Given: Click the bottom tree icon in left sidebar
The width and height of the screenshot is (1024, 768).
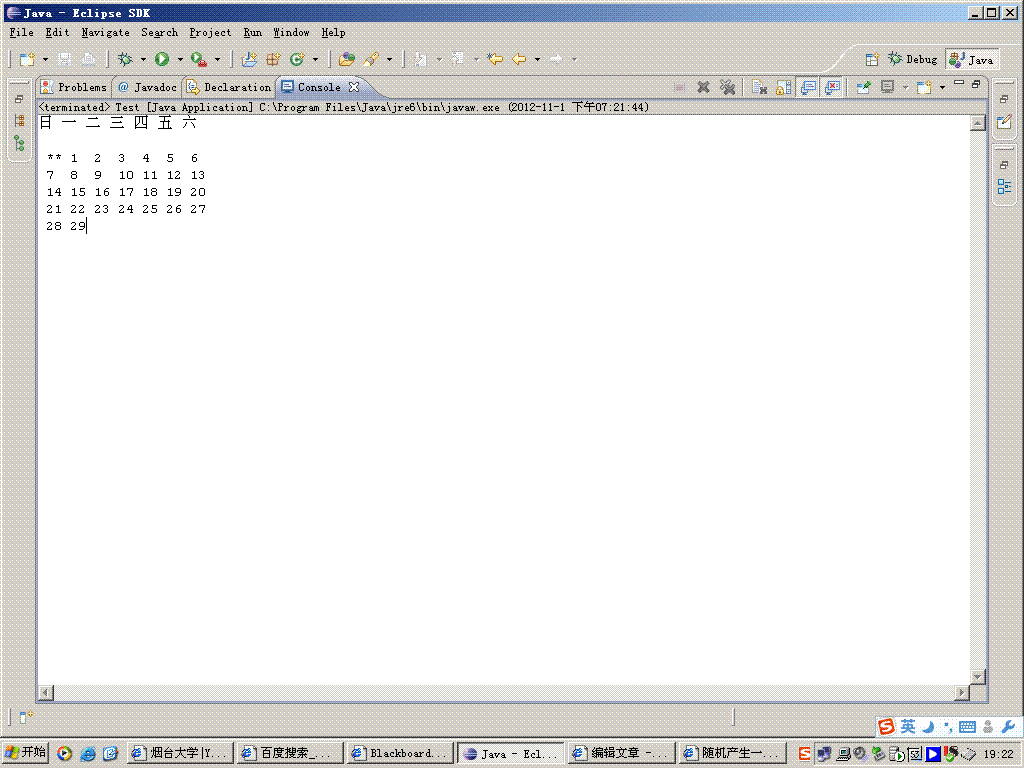Looking at the screenshot, I should [x=20, y=144].
